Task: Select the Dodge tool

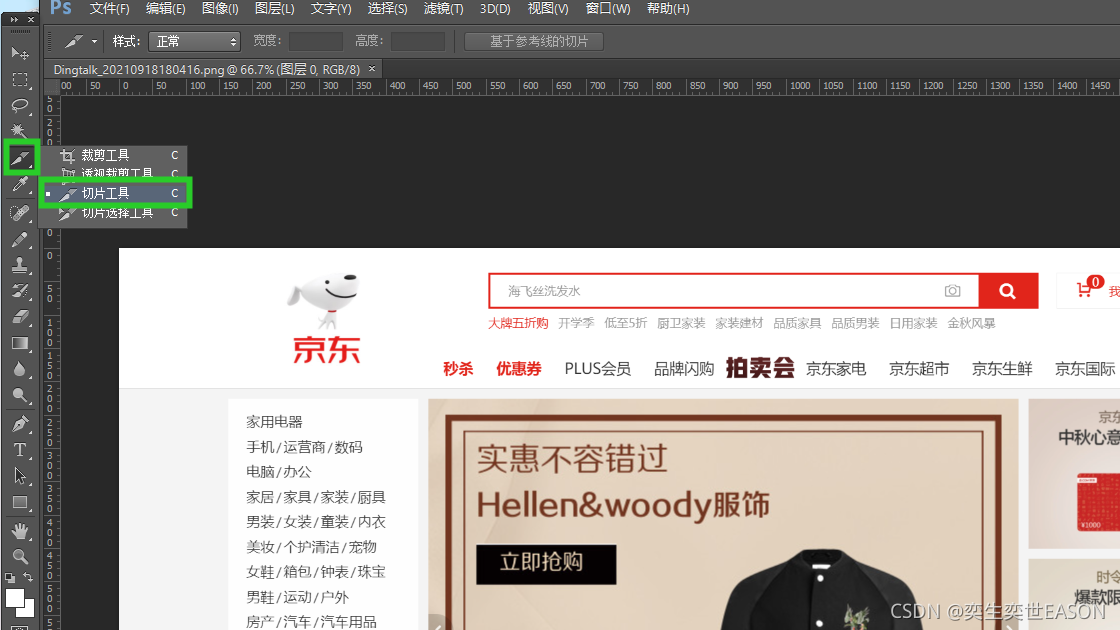Action: coord(20,396)
